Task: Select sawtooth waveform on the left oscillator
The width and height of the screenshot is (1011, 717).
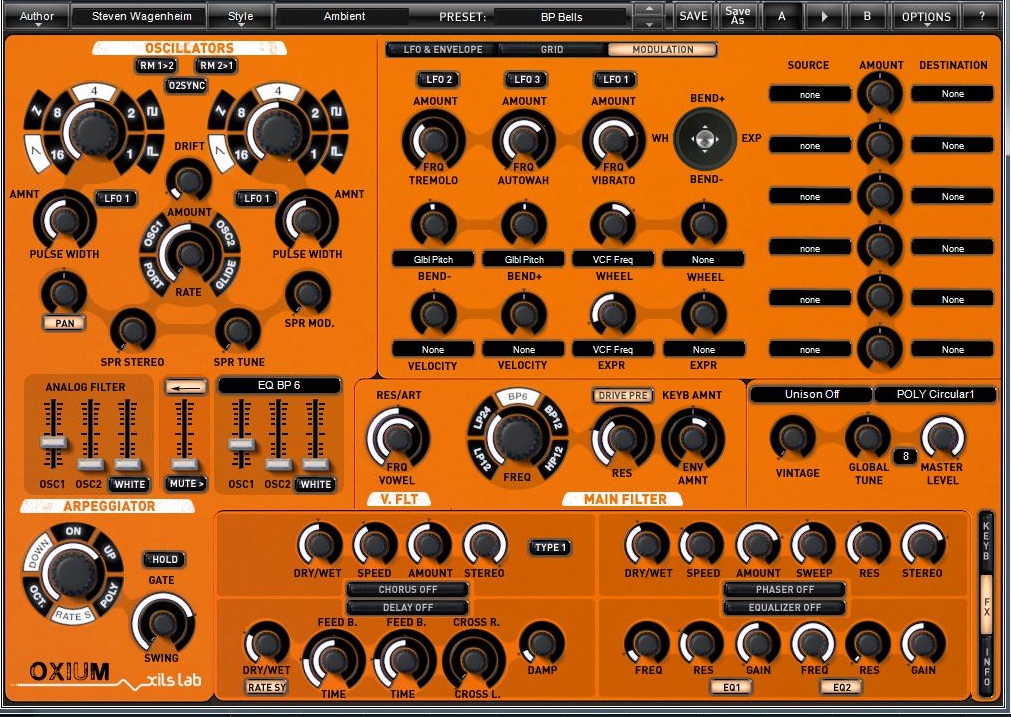Action: click(x=37, y=110)
